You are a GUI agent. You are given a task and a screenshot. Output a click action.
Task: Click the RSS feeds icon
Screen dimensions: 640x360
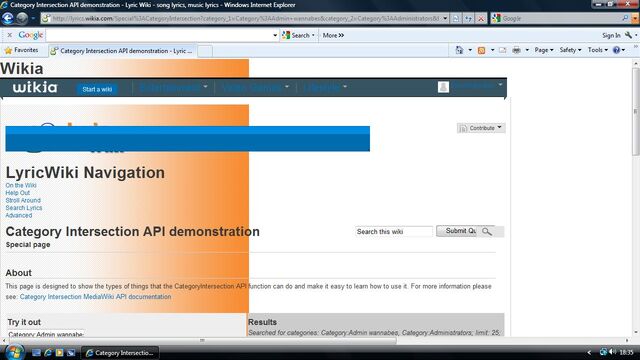click(482, 50)
